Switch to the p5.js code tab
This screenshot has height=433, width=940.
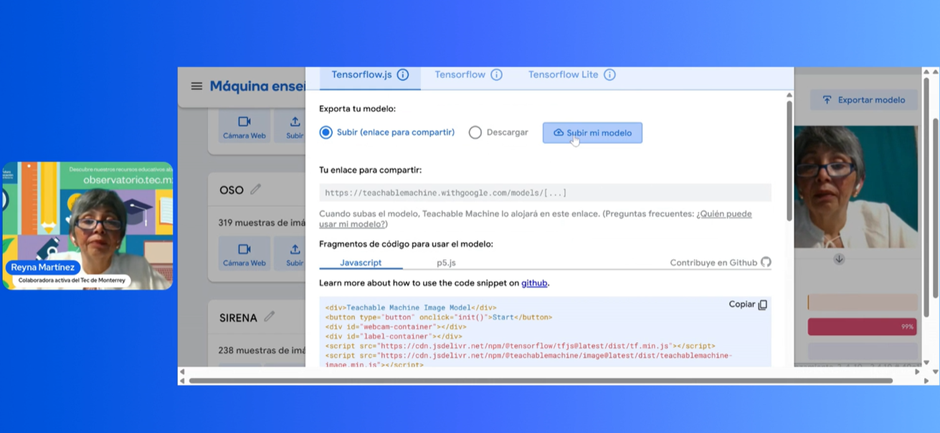[446, 263]
